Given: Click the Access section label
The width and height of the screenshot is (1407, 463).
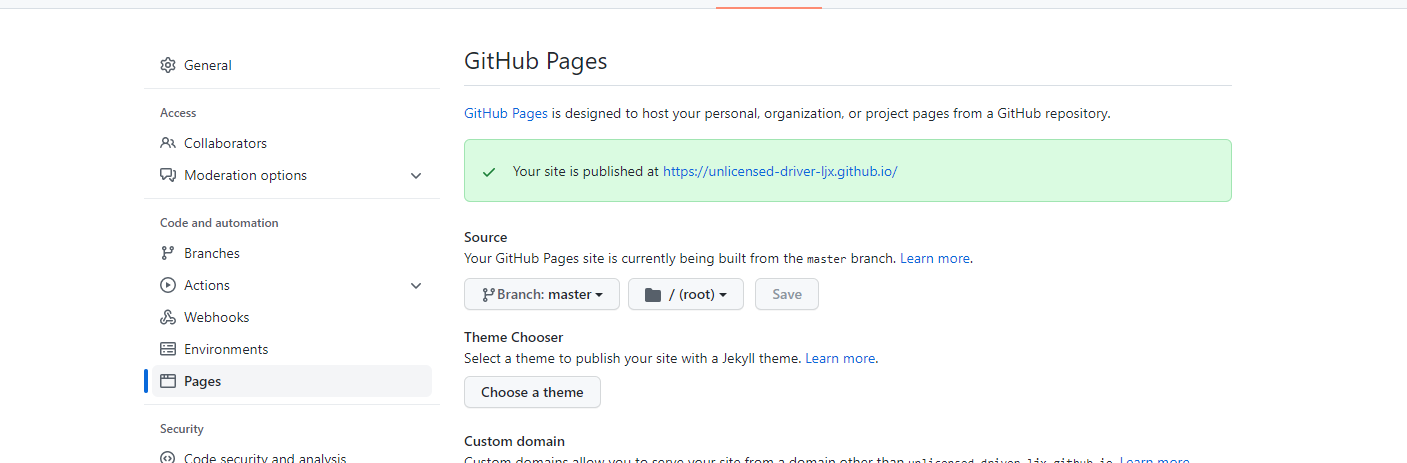Looking at the screenshot, I should point(178,113).
